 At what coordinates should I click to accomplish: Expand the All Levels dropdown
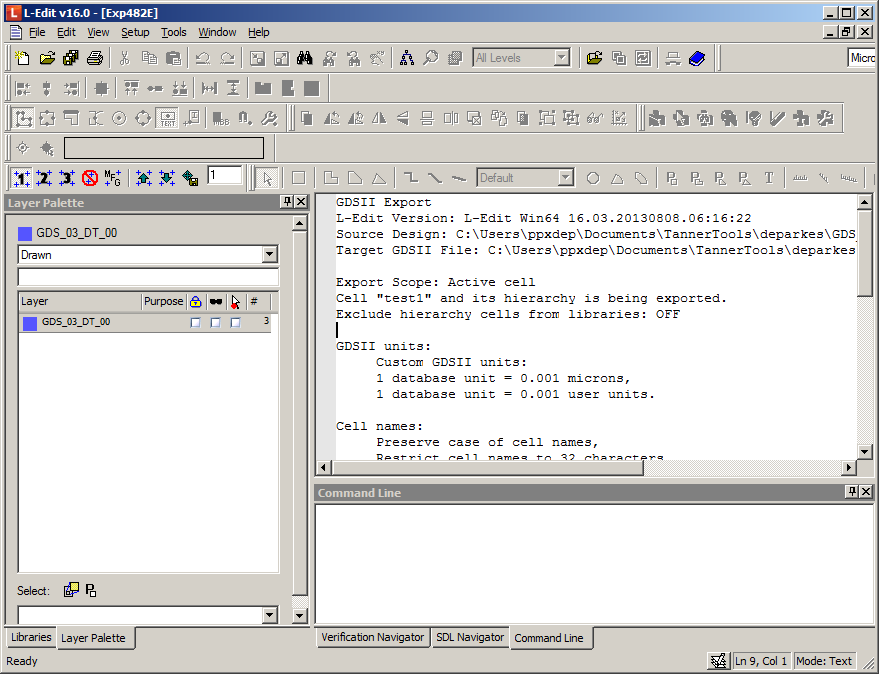(x=561, y=58)
